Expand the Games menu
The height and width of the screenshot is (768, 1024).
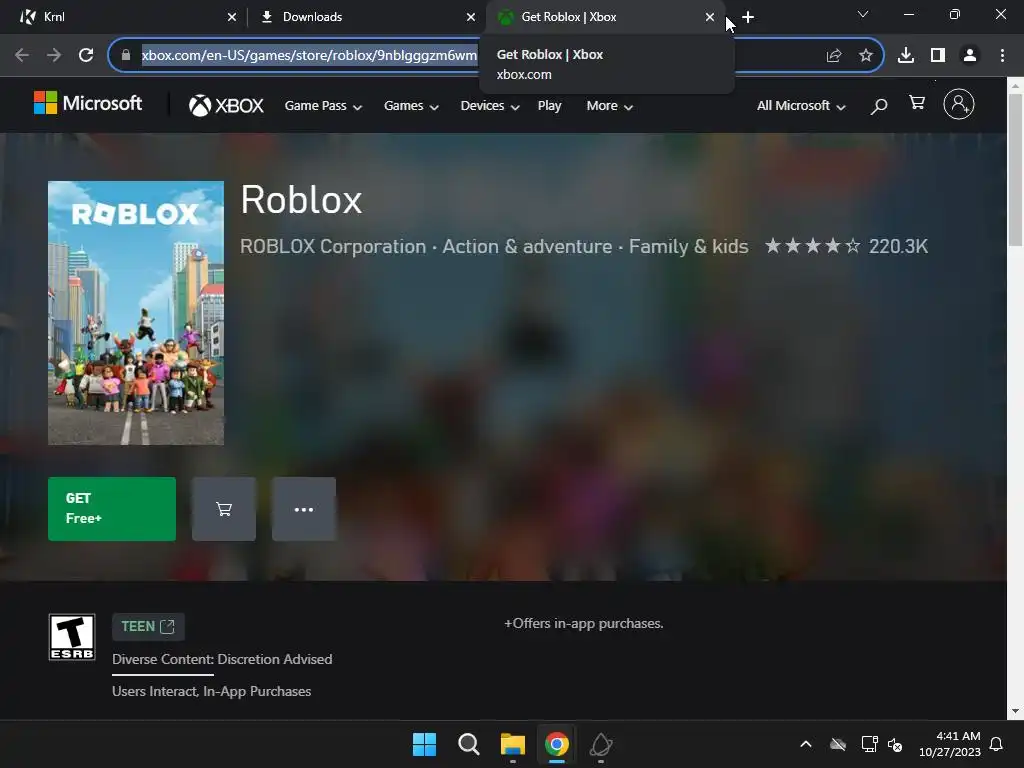(411, 106)
